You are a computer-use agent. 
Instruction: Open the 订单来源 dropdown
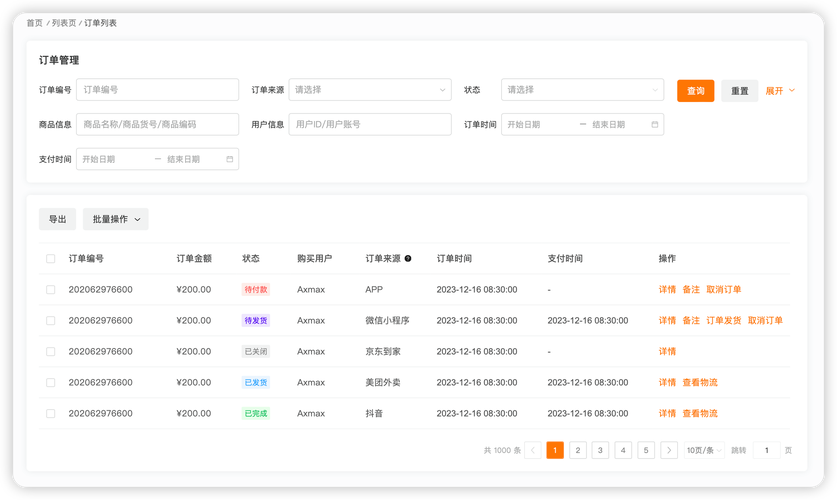[x=370, y=90]
